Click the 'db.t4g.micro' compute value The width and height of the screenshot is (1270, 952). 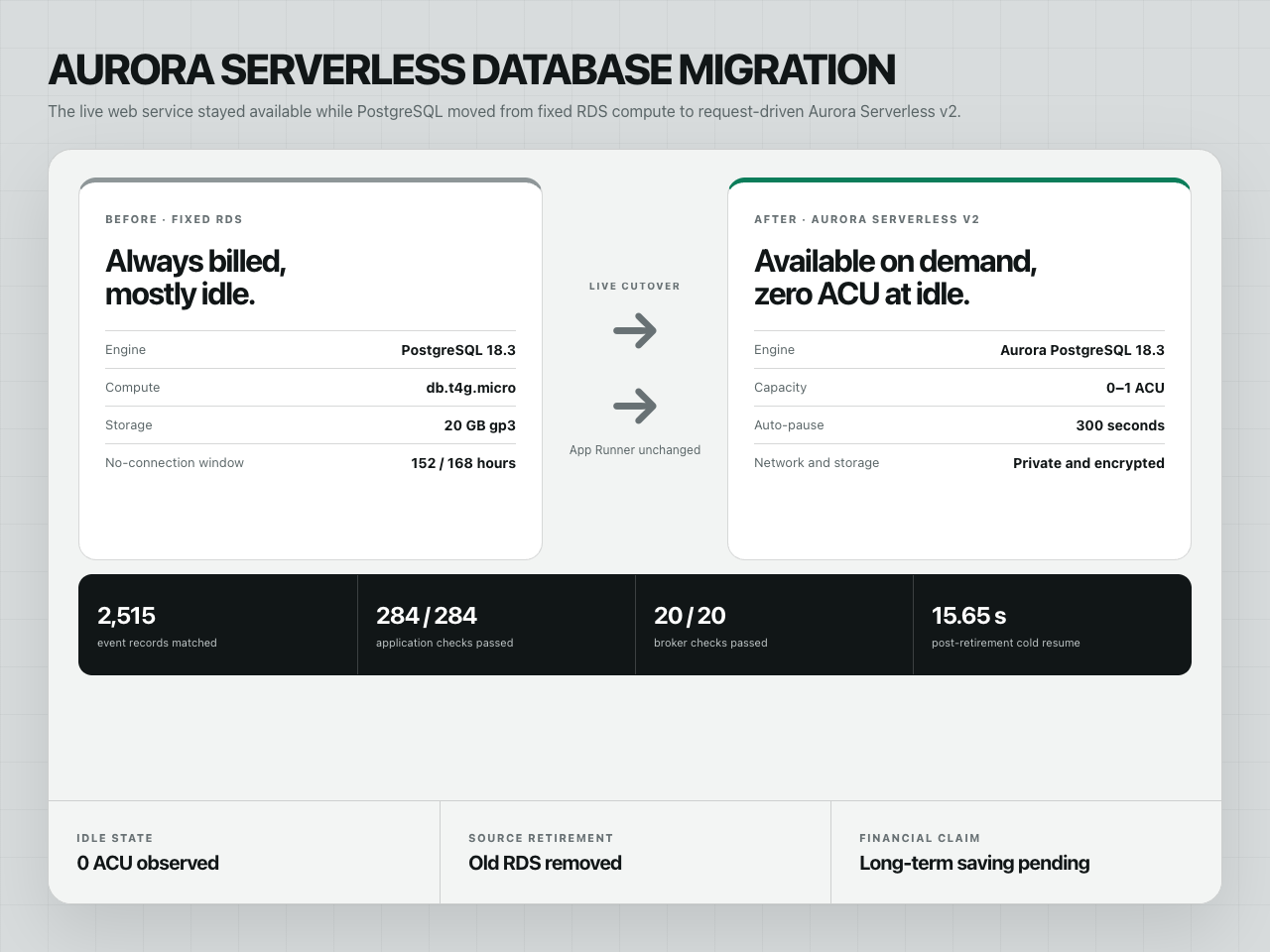click(471, 388)
